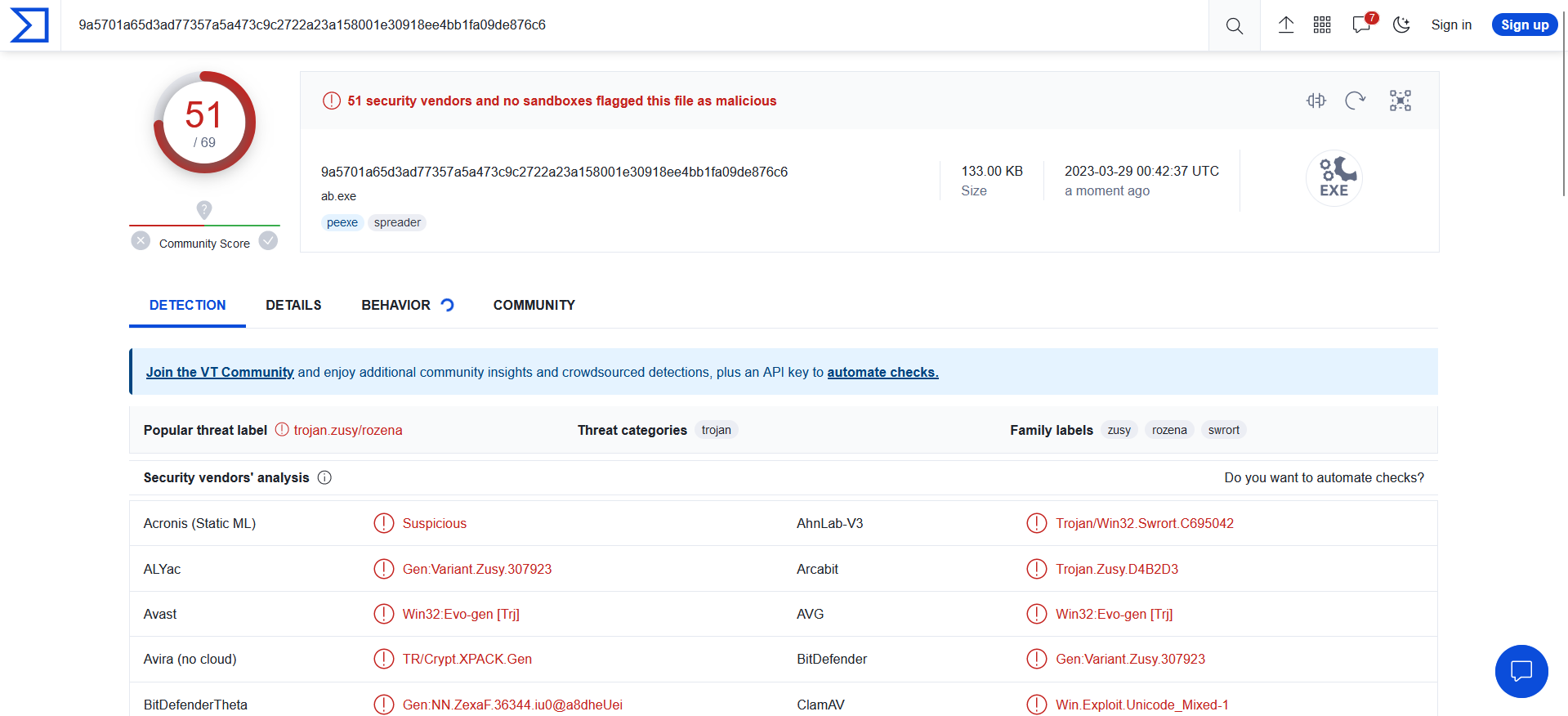
Task: Toggle dark mode moon icon
Action: pyautogui.click(x=1401, y=25)
